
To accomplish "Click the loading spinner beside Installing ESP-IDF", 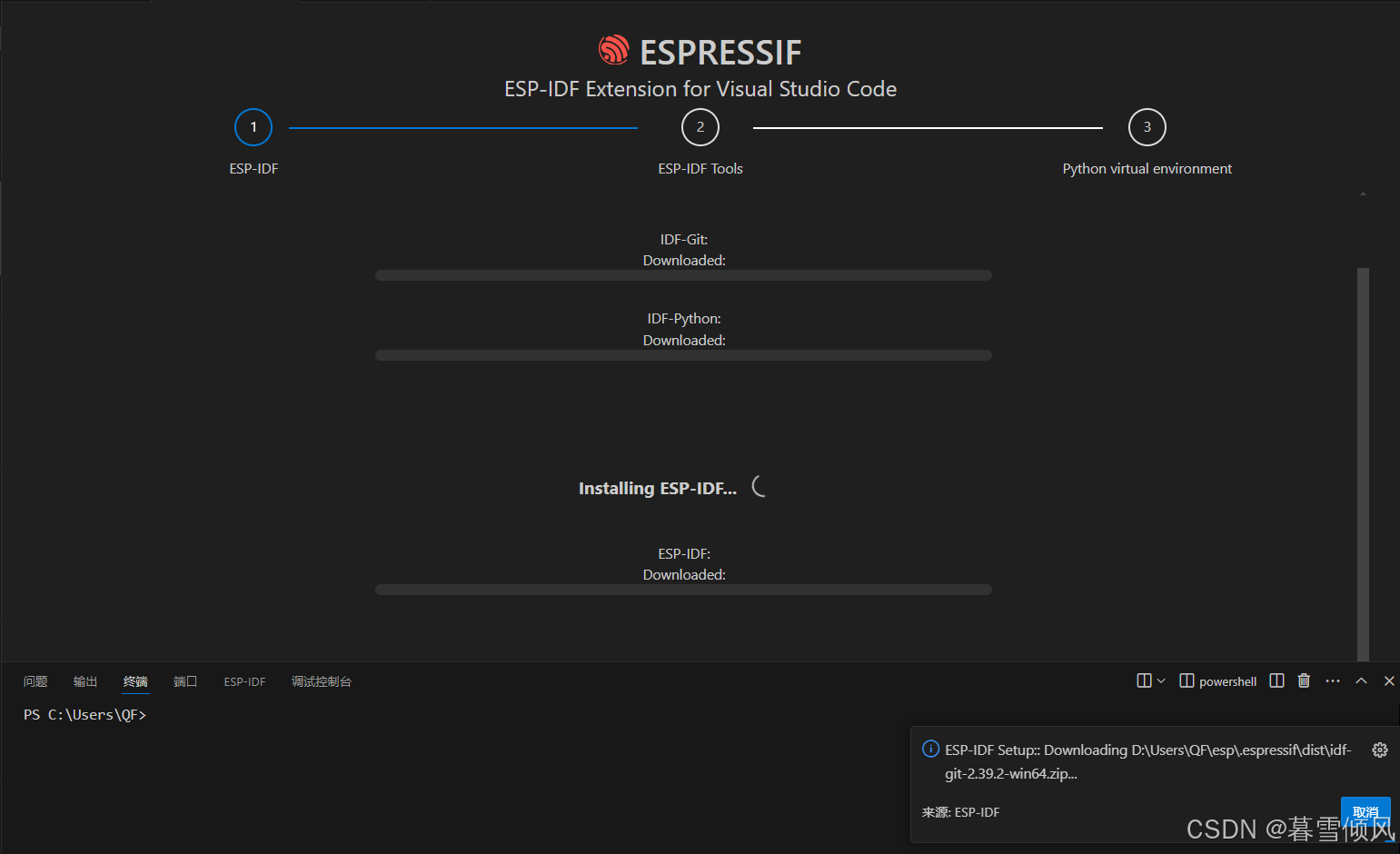I will pyautogui.click(x=760, y=487).
